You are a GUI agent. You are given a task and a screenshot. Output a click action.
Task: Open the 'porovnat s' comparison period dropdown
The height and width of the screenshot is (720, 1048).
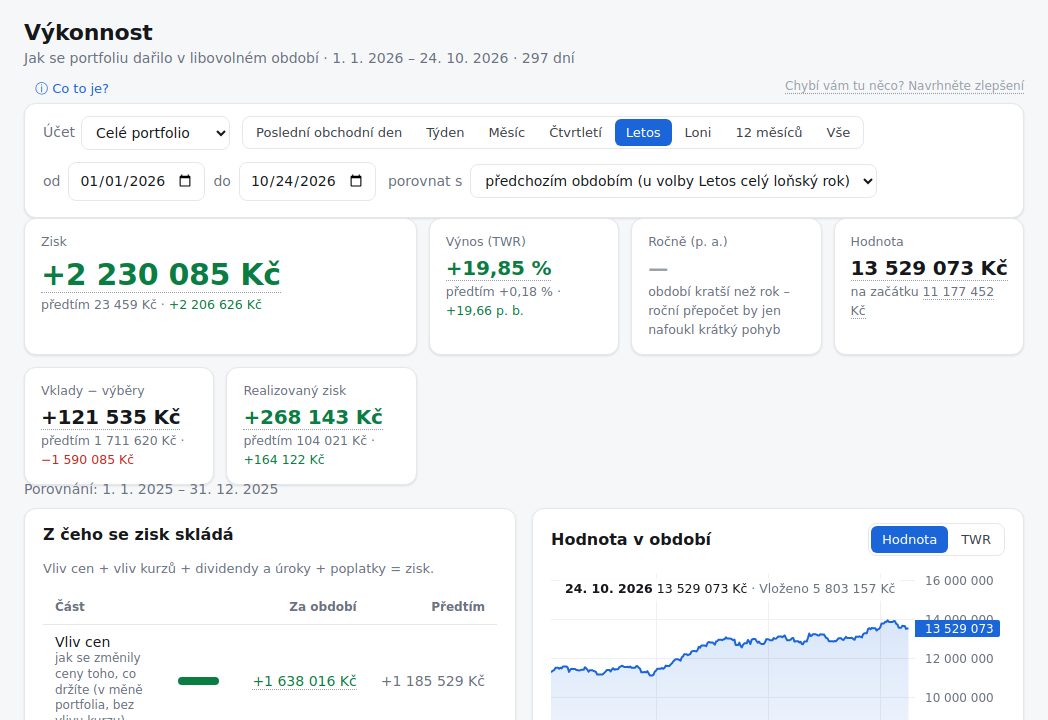(x=674, y=181)
